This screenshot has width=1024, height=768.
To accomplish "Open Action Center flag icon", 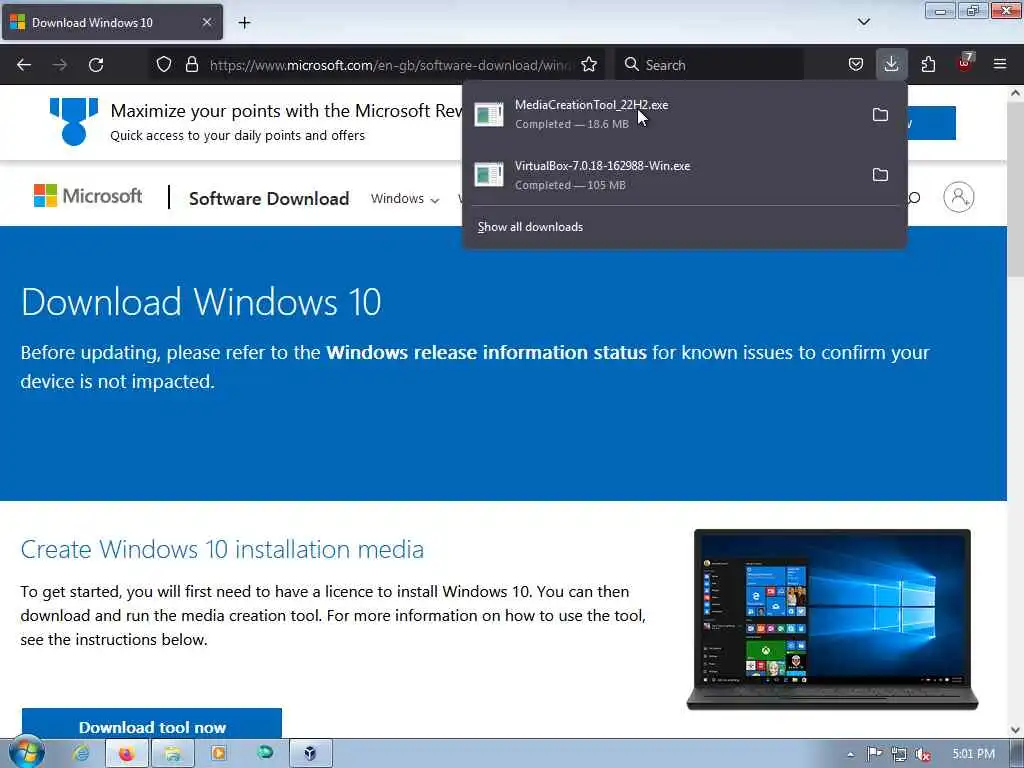I will tap(874, 754).
